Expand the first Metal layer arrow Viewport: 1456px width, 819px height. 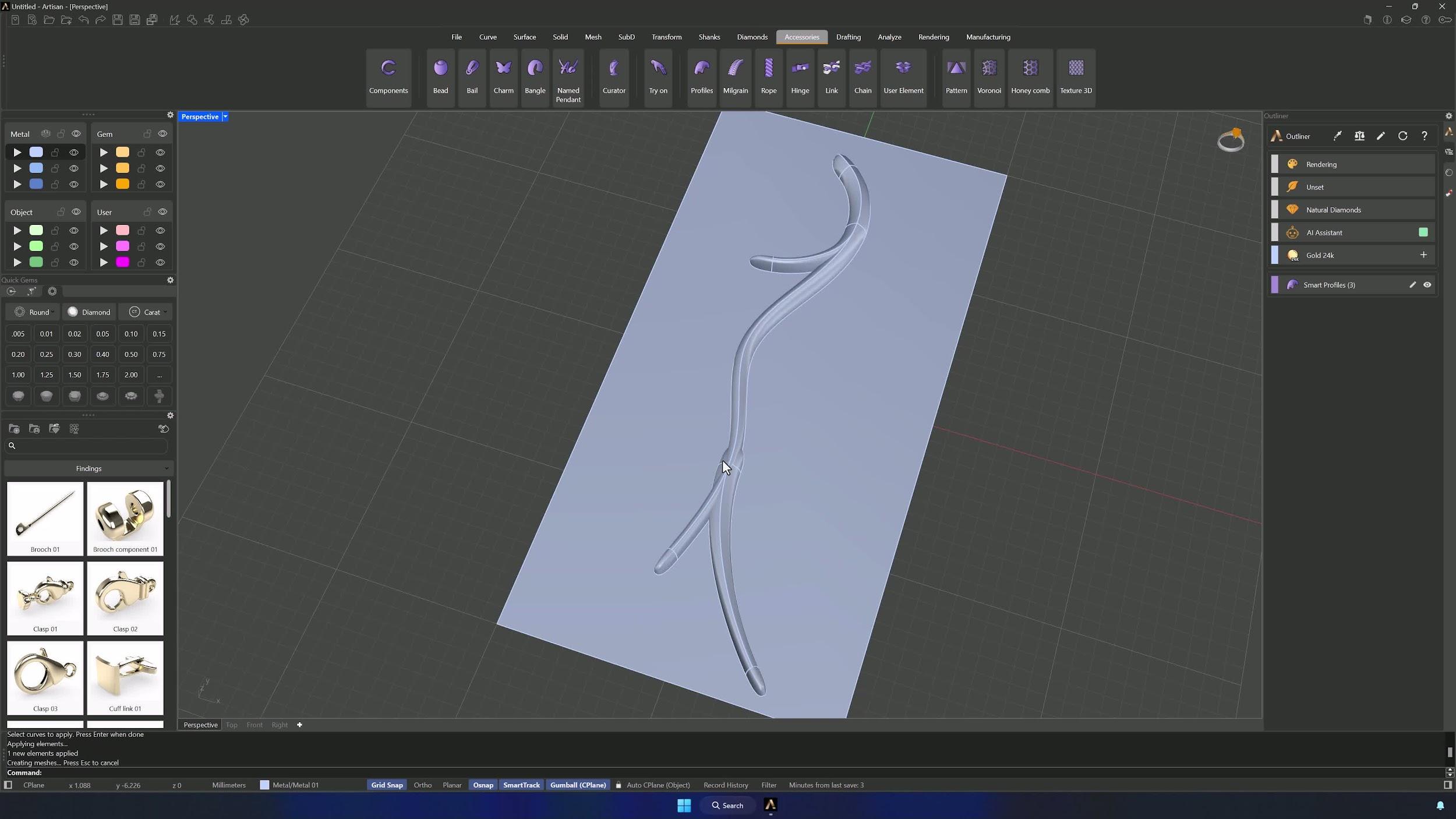(17, 153)
